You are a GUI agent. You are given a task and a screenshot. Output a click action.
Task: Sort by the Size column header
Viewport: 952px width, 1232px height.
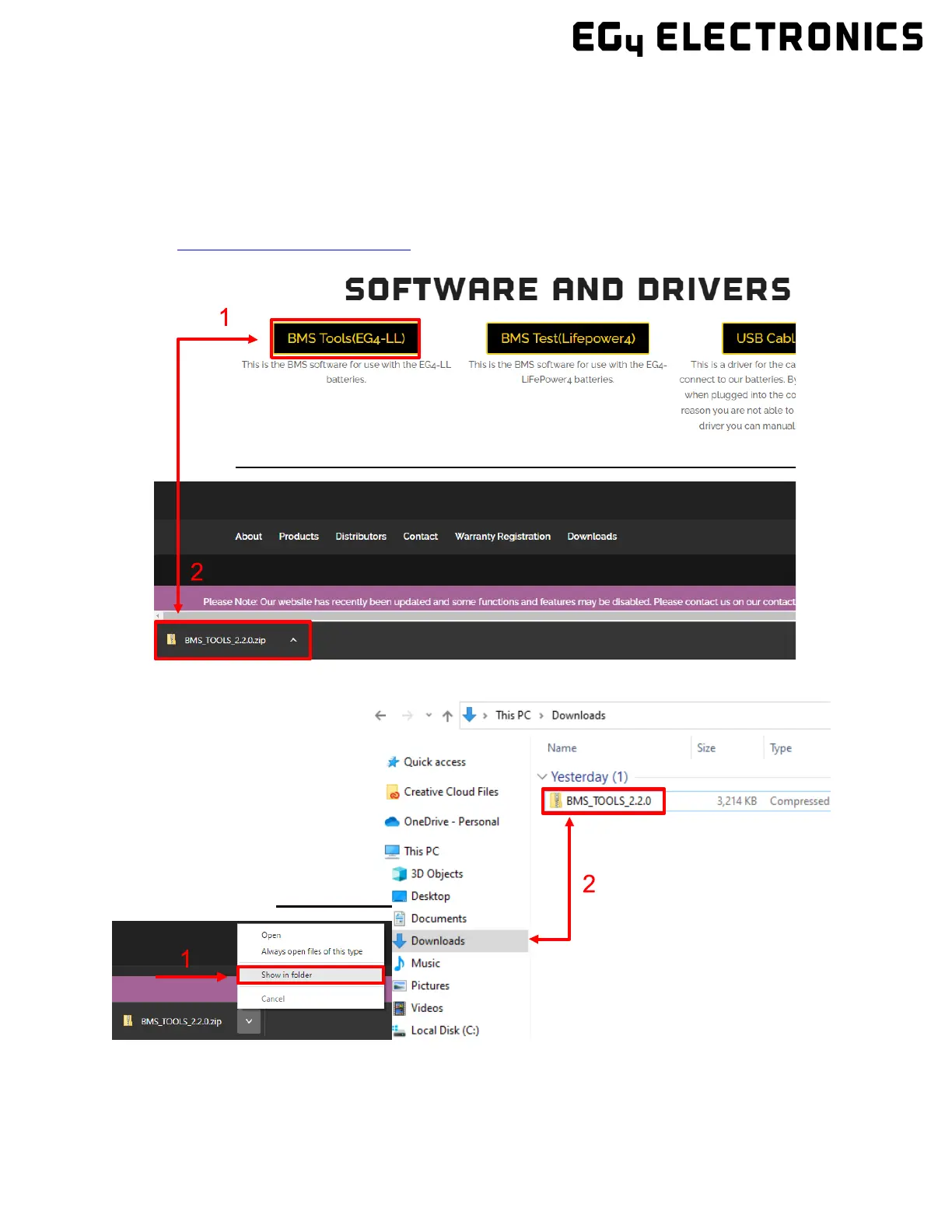[706, 748]
